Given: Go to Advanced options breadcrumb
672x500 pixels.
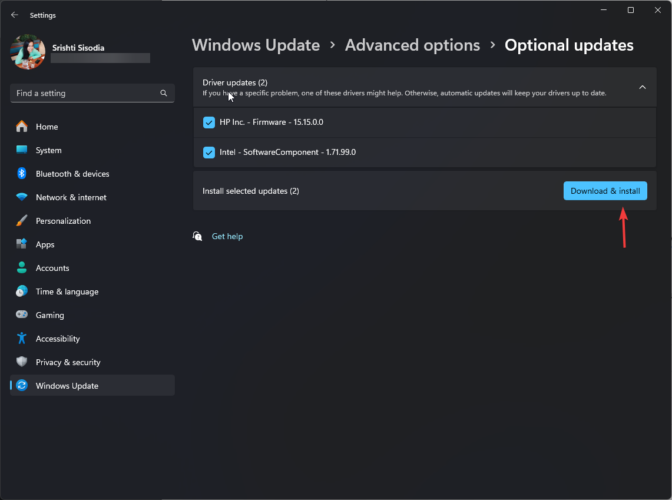Looking at the screenshot, I should coord(412,45).
